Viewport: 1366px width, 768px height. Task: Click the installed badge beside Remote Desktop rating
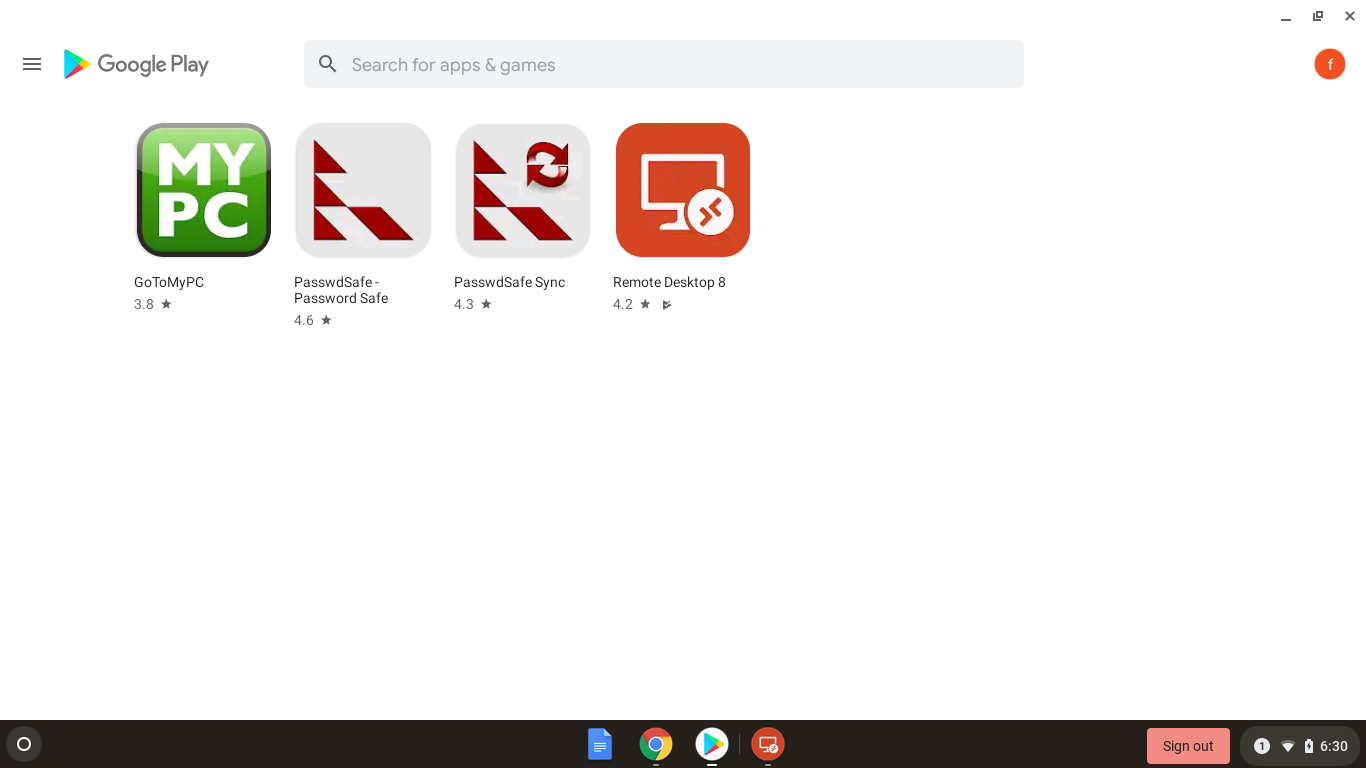click(667, 305)
